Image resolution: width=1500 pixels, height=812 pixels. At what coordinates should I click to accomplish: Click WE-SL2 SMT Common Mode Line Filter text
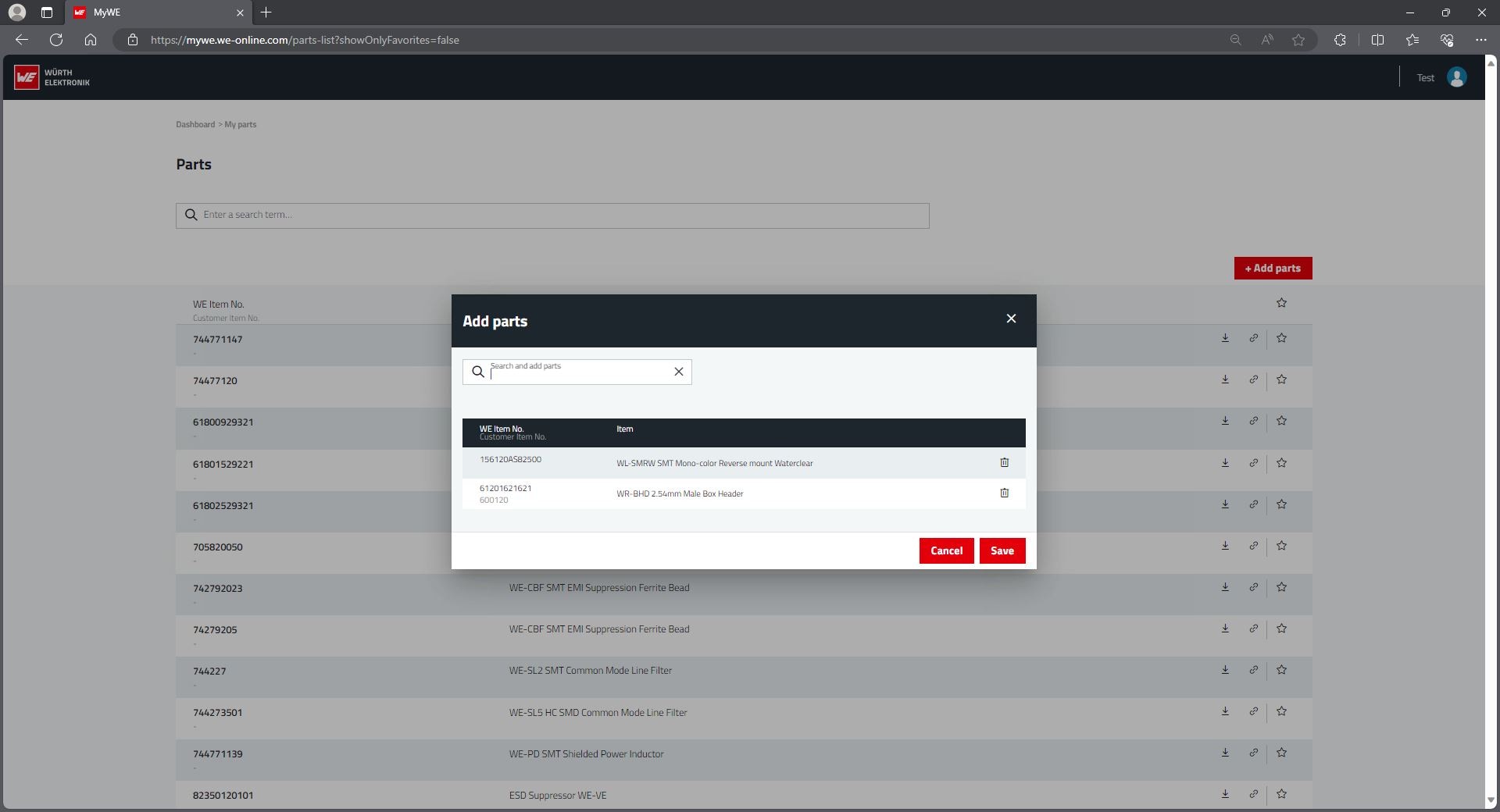click(x=590, y=671)
